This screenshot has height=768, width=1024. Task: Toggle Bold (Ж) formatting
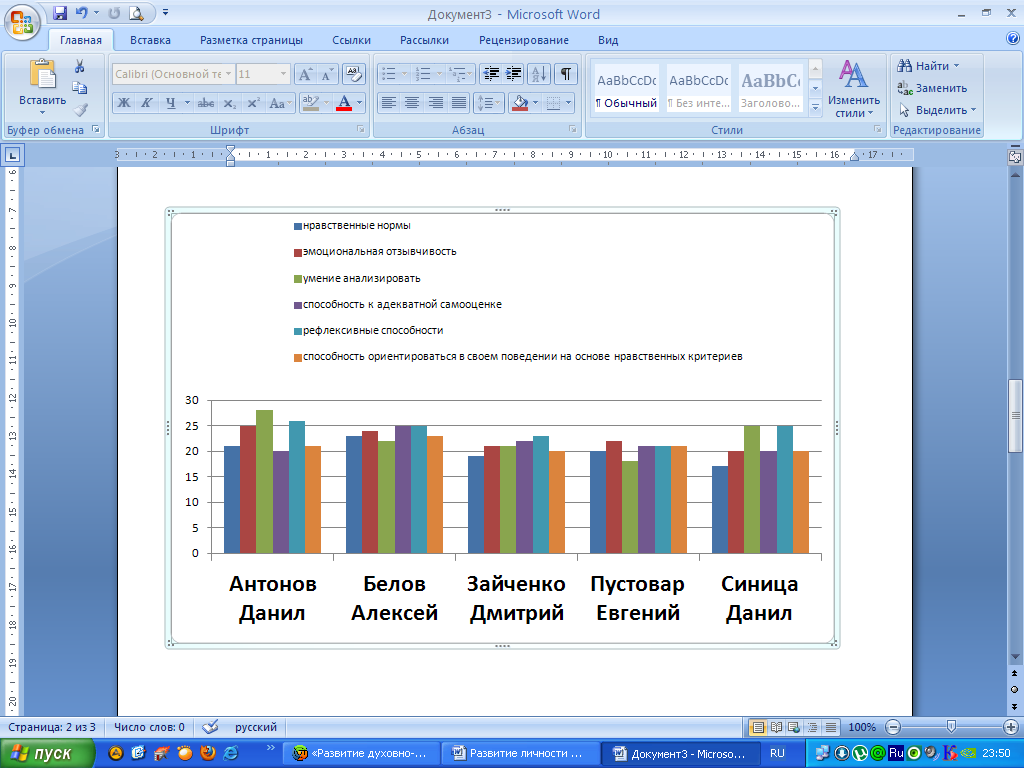point(124,103)
